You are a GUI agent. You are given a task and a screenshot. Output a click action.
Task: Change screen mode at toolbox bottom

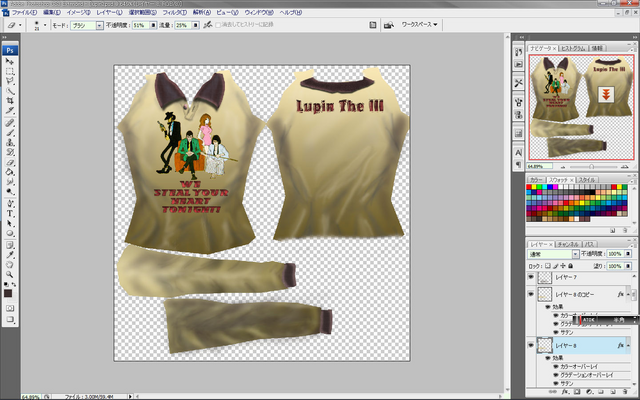(x=10, y=319)
